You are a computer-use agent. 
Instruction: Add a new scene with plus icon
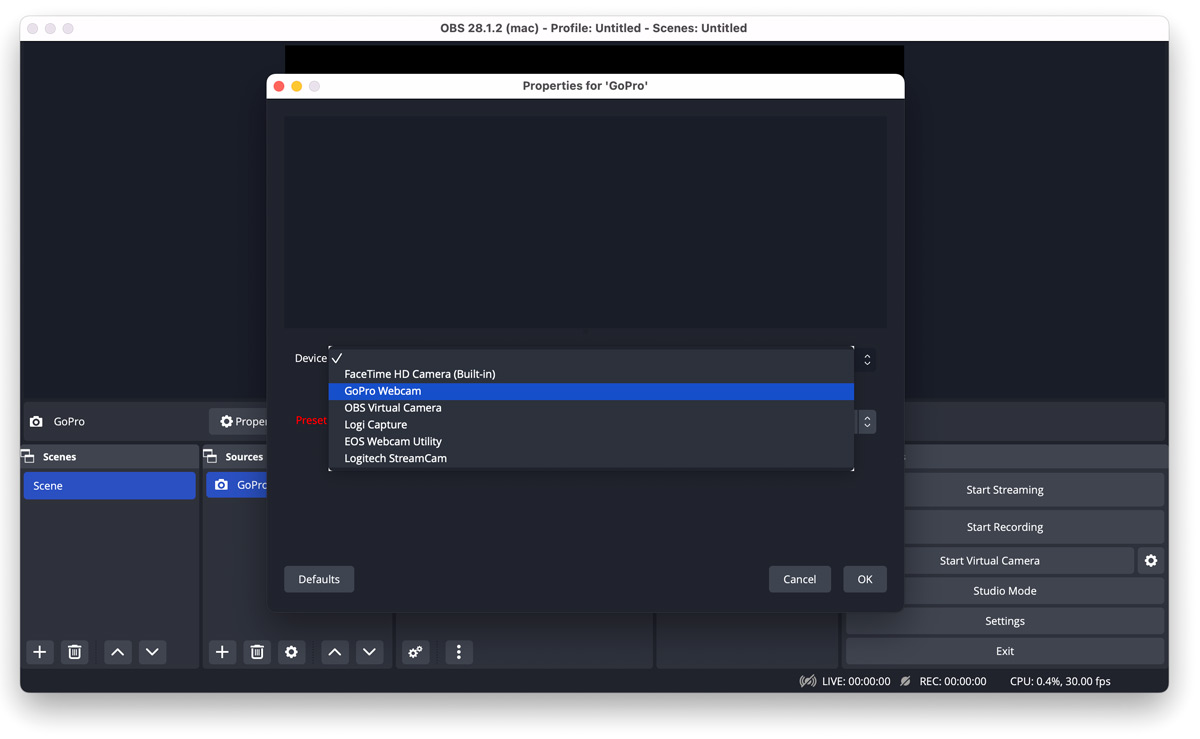[40, 652]
